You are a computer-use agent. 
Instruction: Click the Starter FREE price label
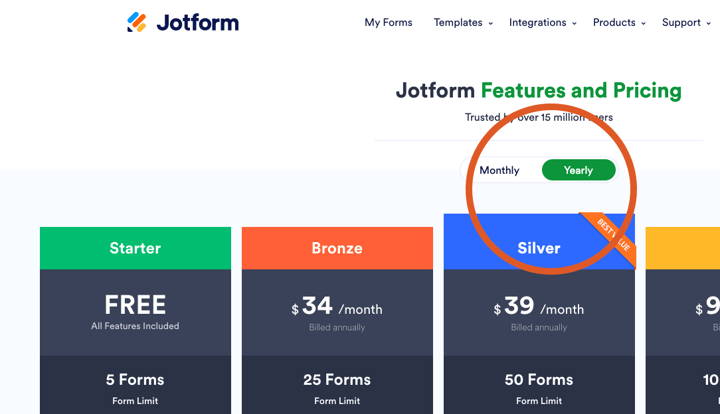135,304
